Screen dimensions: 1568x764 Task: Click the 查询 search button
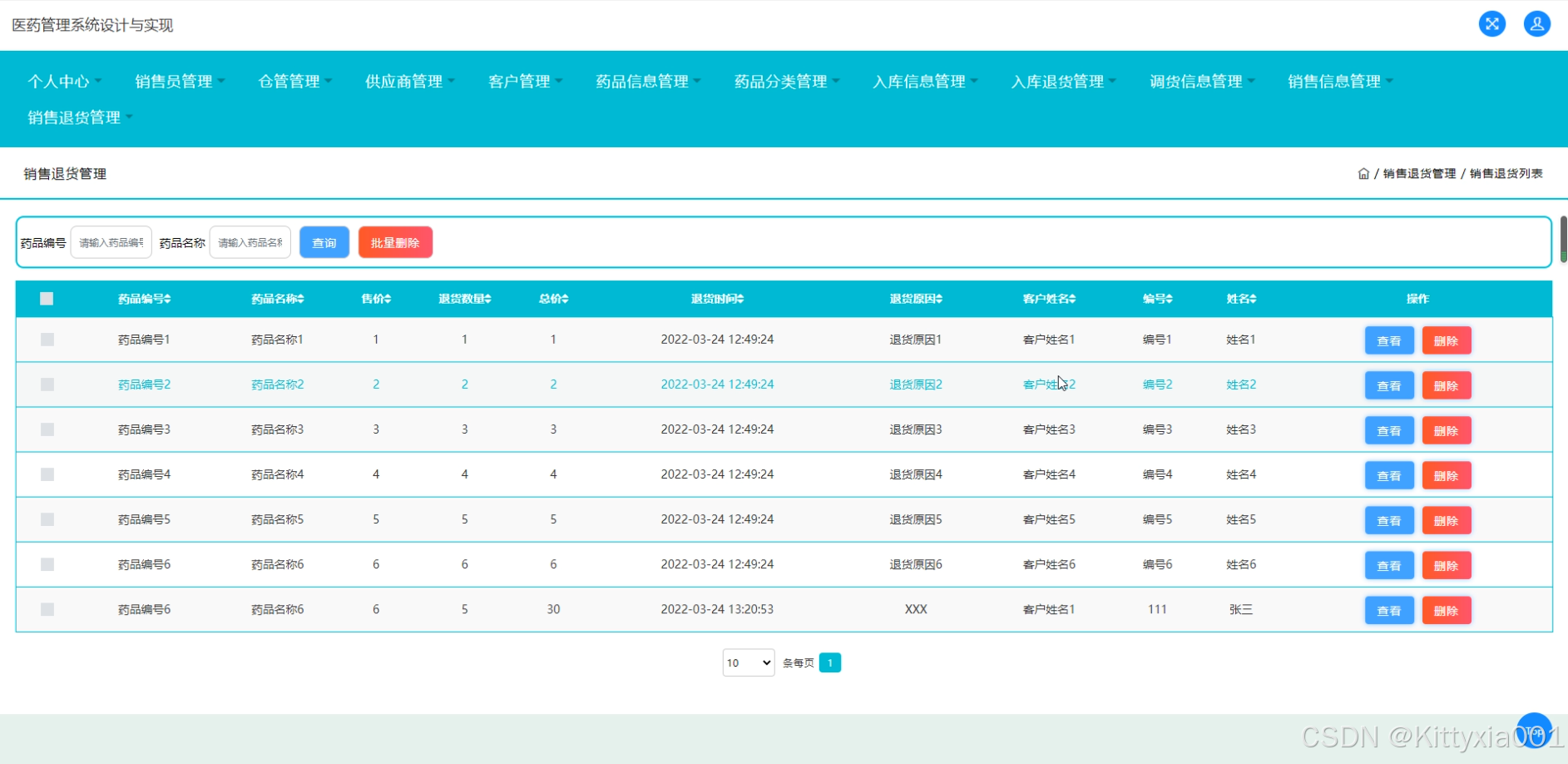pyautogui.click(x=324, y=242)
